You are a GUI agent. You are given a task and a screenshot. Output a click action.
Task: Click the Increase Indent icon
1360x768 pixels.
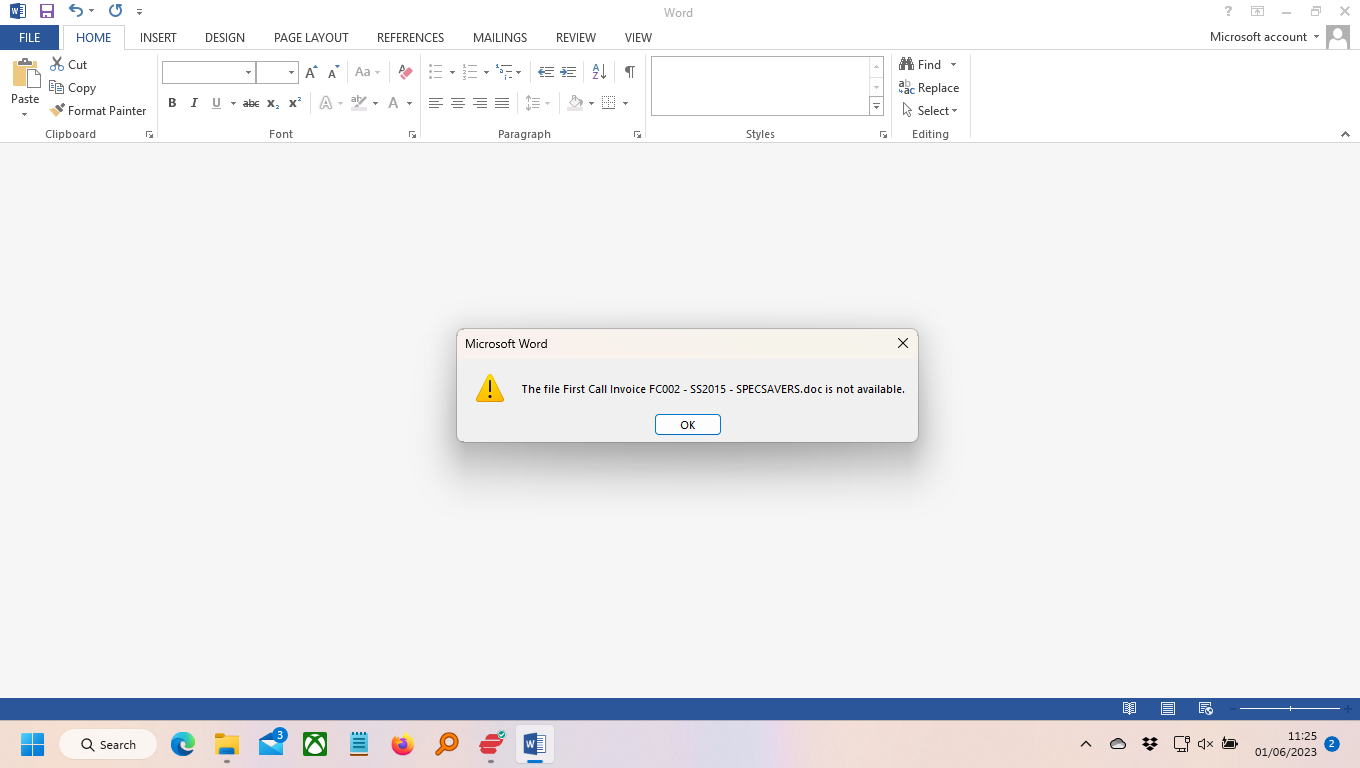tap(568, 72)
